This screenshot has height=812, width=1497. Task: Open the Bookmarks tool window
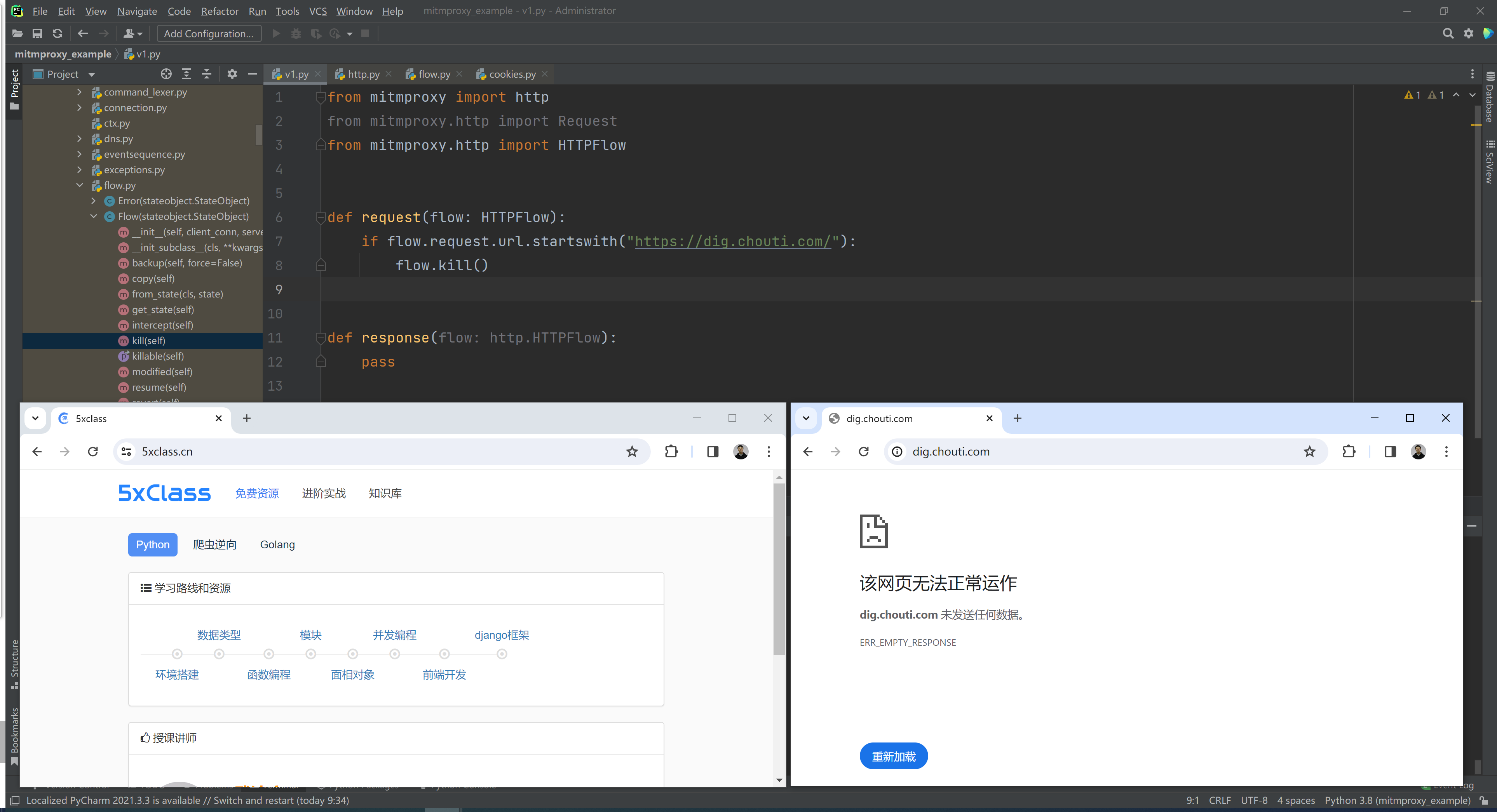(14, 737)
